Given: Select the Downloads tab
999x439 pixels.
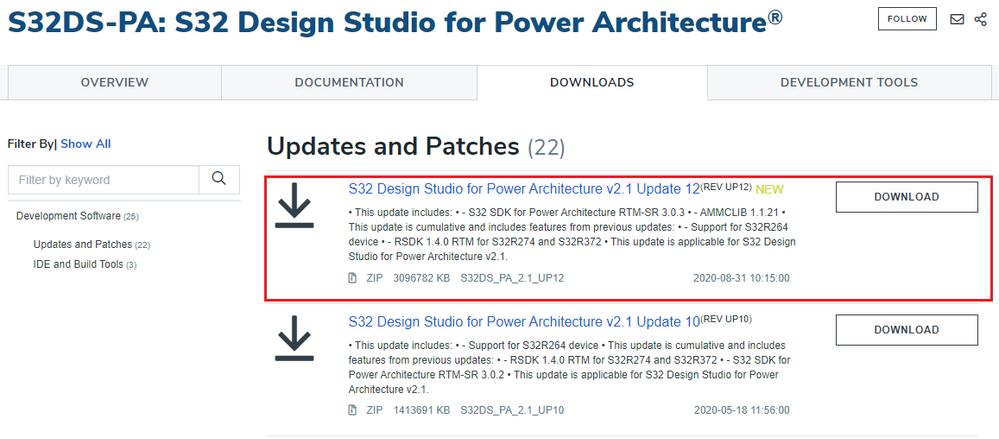Looking at the screenshot, I should point(592,82).
